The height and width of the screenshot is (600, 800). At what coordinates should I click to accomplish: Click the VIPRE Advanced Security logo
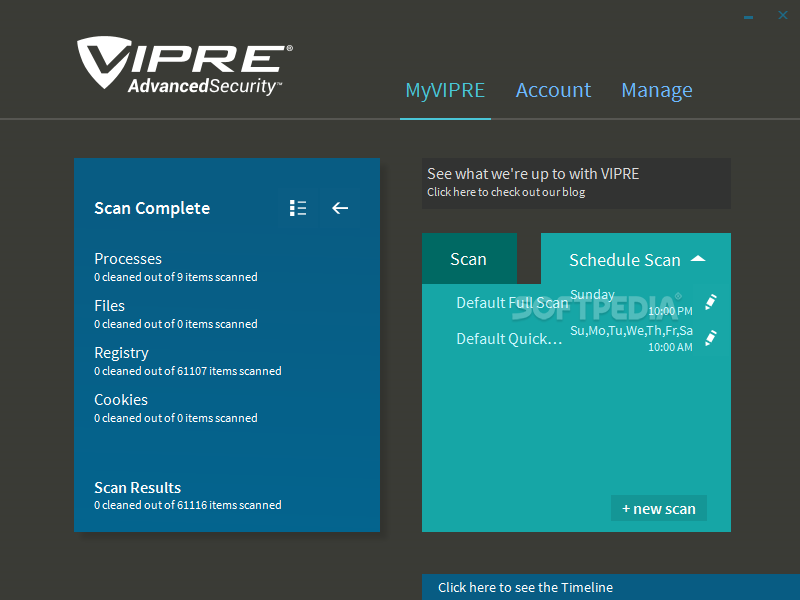(x=185, y=66)
